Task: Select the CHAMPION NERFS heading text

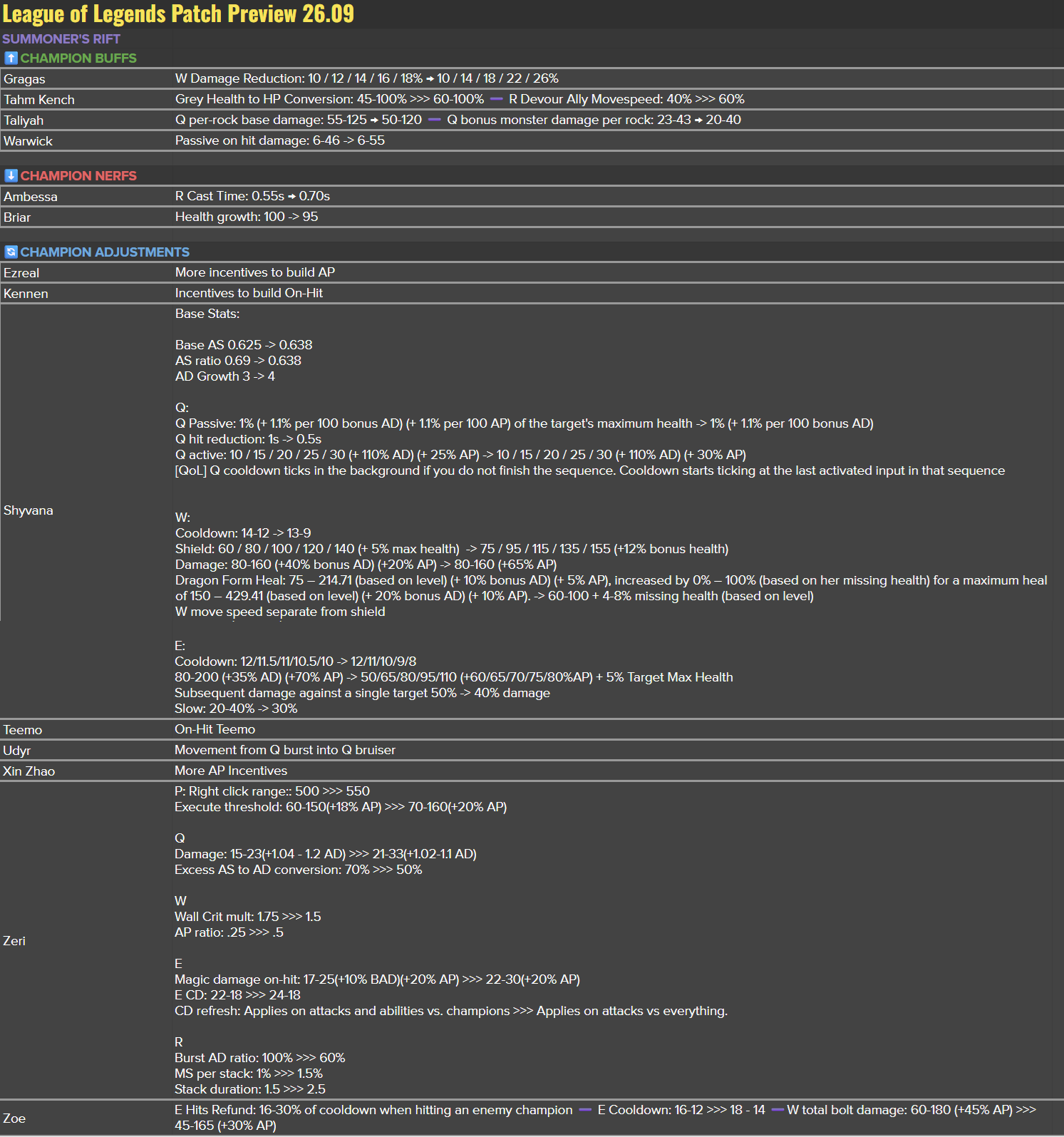Action: click(x=78, y=176)
